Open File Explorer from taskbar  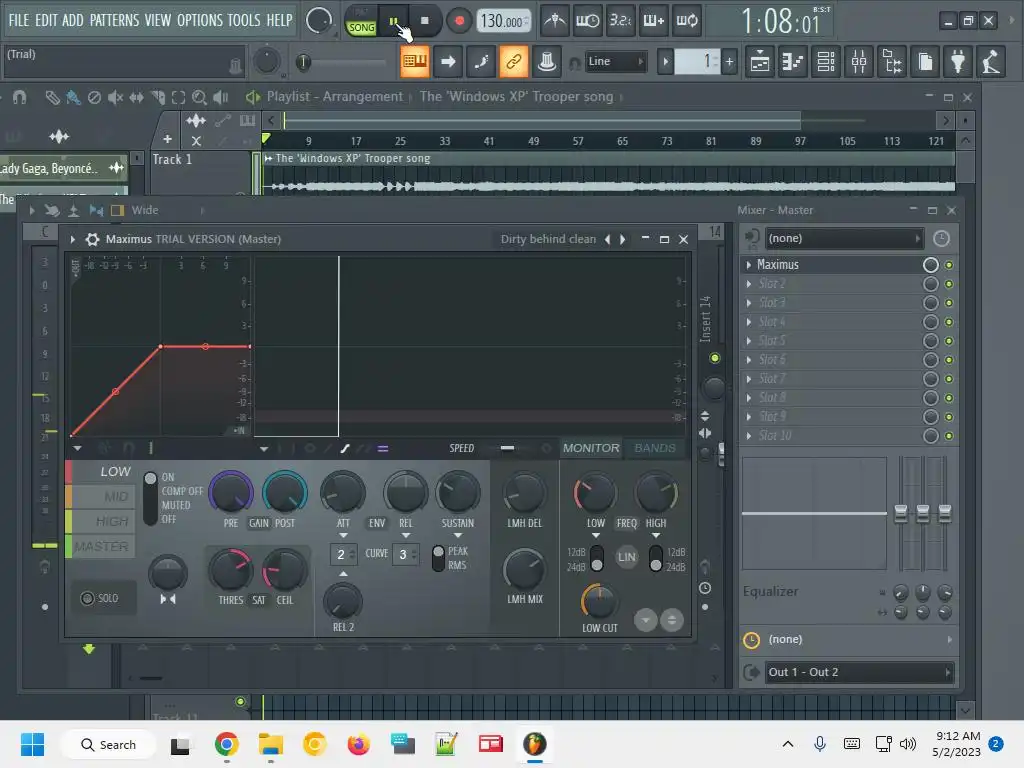click(270, 744)
